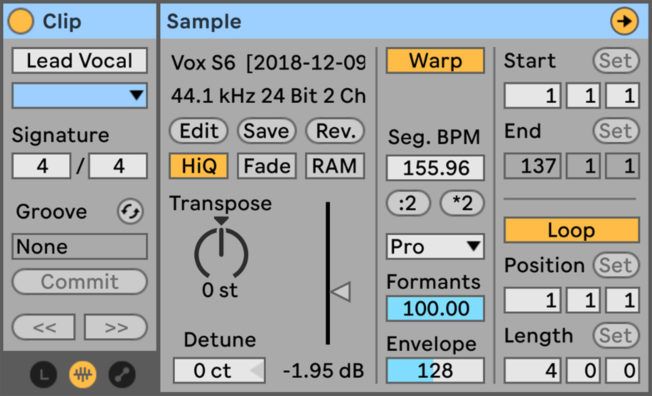Open the sample arrow button in header
The width and height of the screenshot is (652, 396).
tap(624, 21)
